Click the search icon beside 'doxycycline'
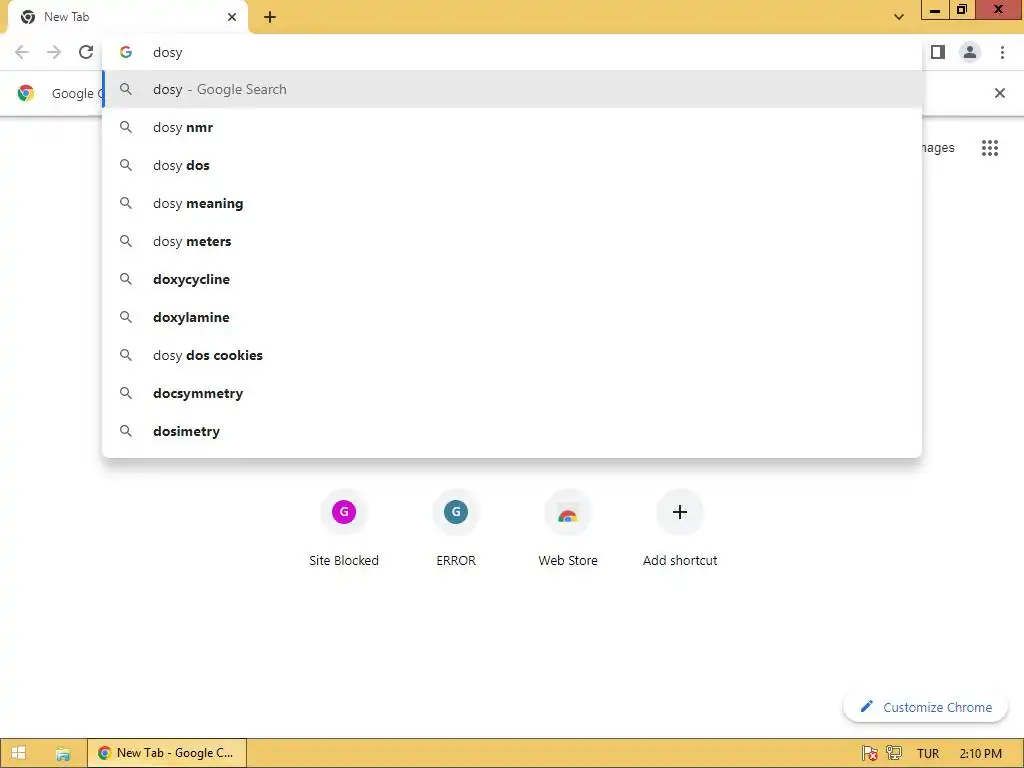The width and height of the screenshot is (1024, 768). click(x=126, y=279)
